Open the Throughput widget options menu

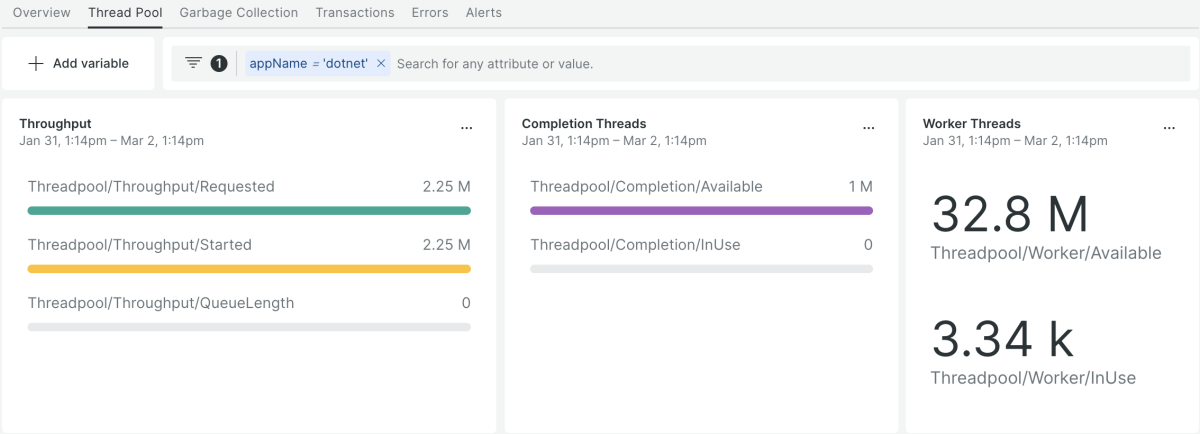[467, 128]
